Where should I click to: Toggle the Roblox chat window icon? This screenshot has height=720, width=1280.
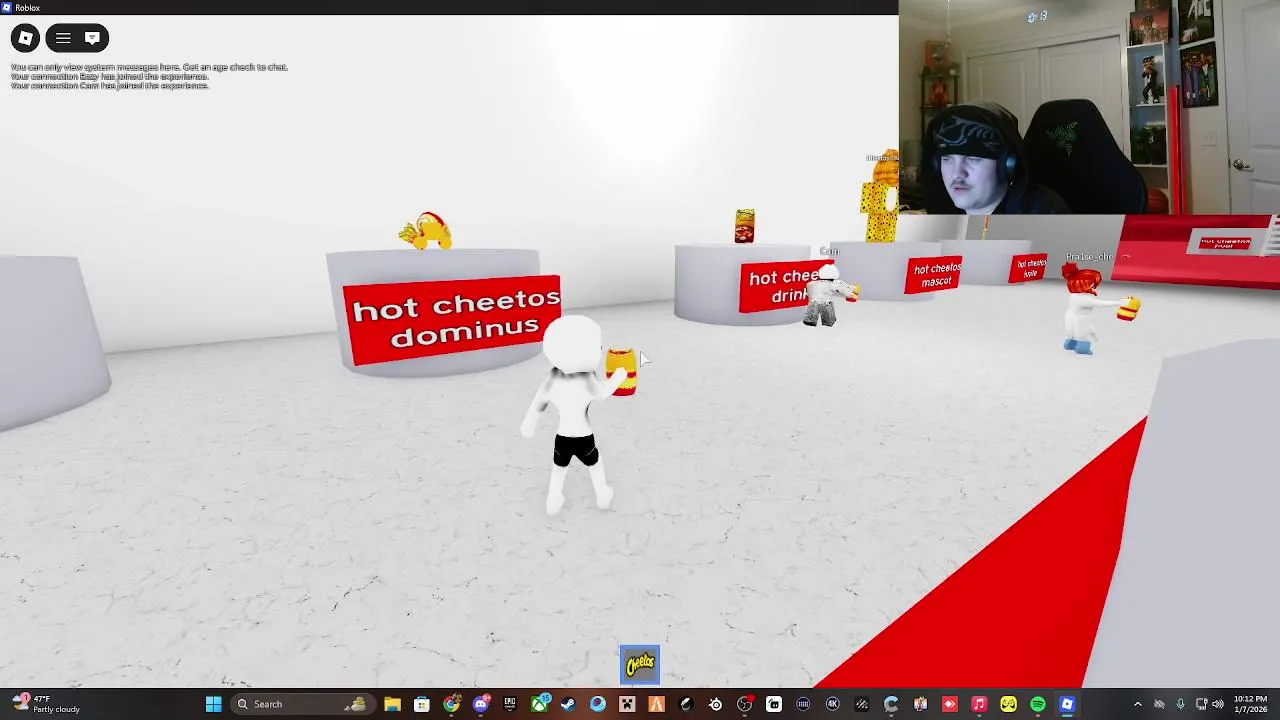(92, 38)
